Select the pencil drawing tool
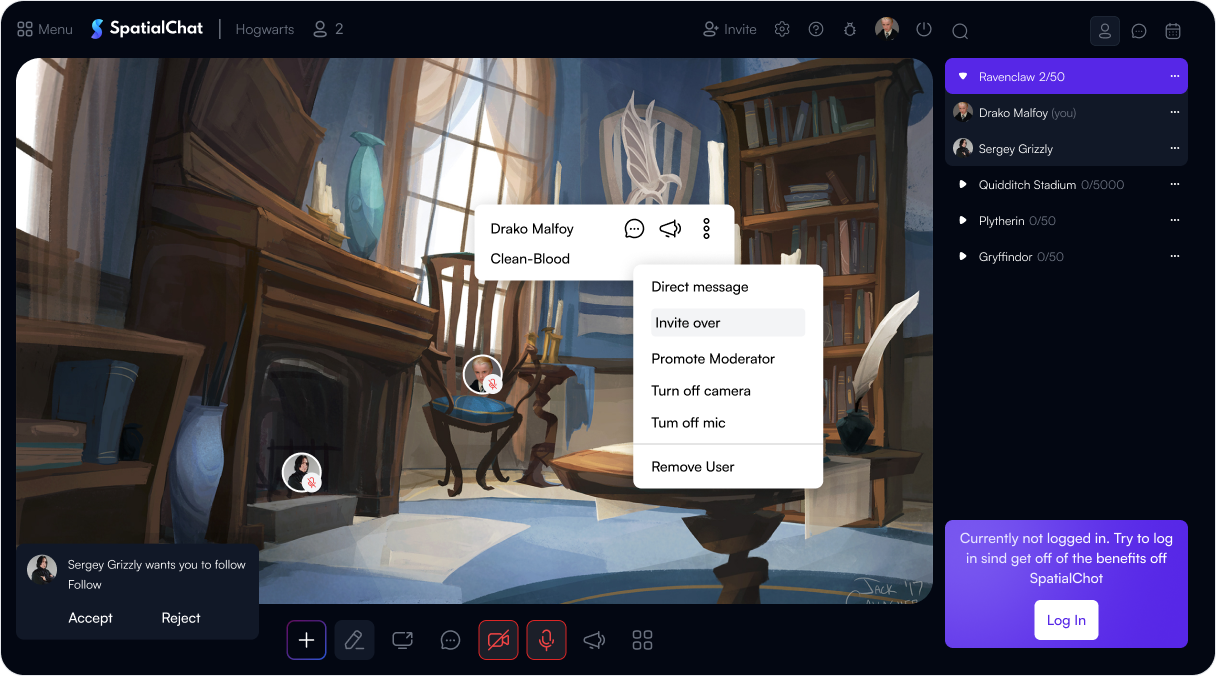Viewport: 1216px width, 676px height. 354,640
